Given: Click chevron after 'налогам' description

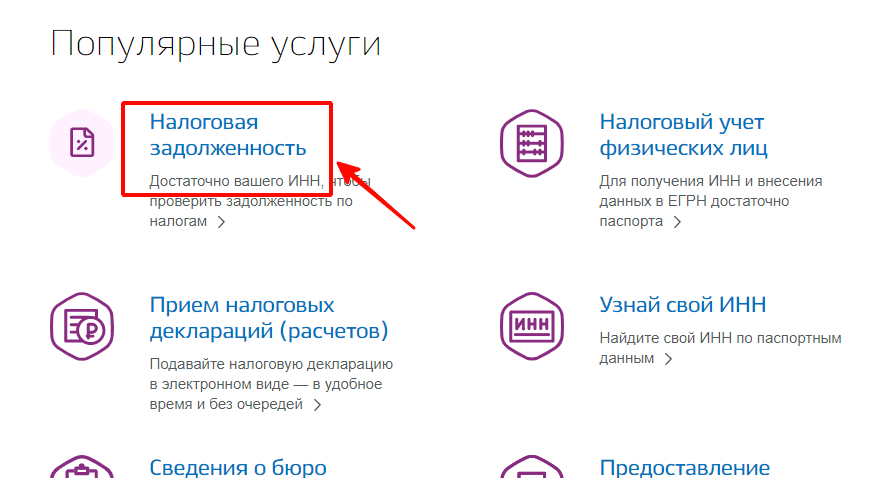Looking at the screenshot, I should 221,222.
